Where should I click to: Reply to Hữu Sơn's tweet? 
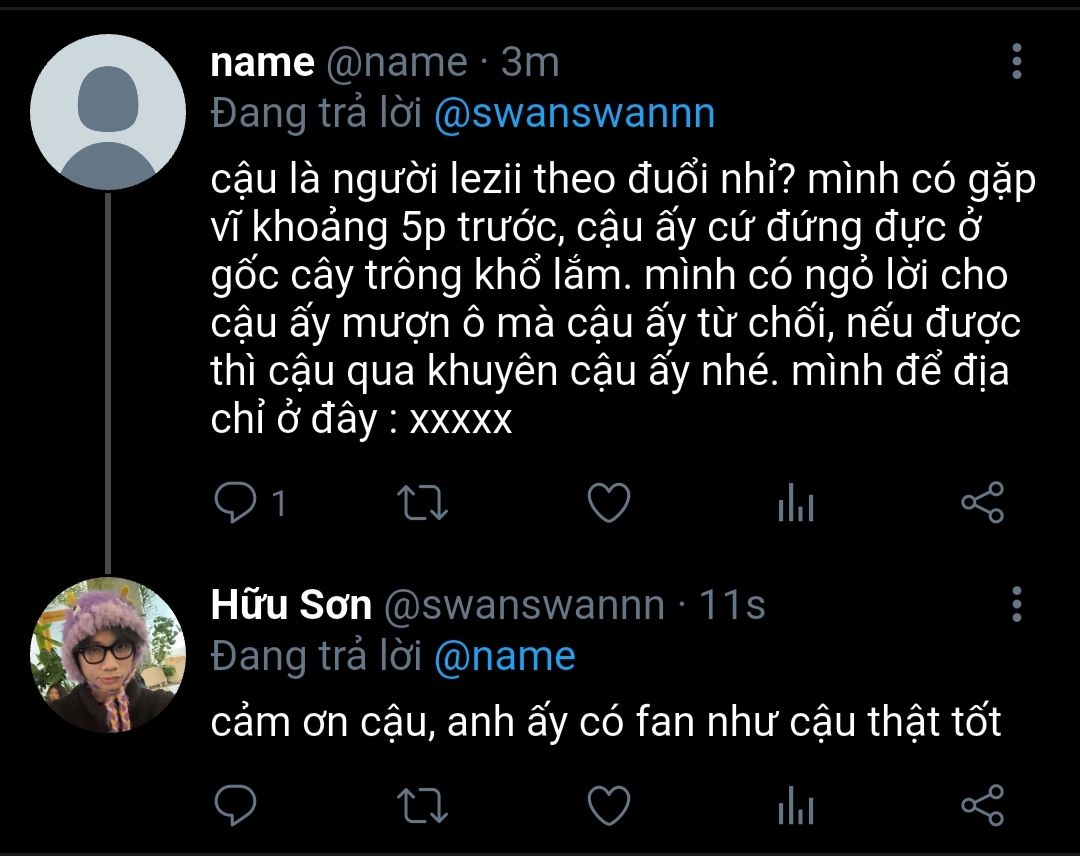tap(237, 805)
